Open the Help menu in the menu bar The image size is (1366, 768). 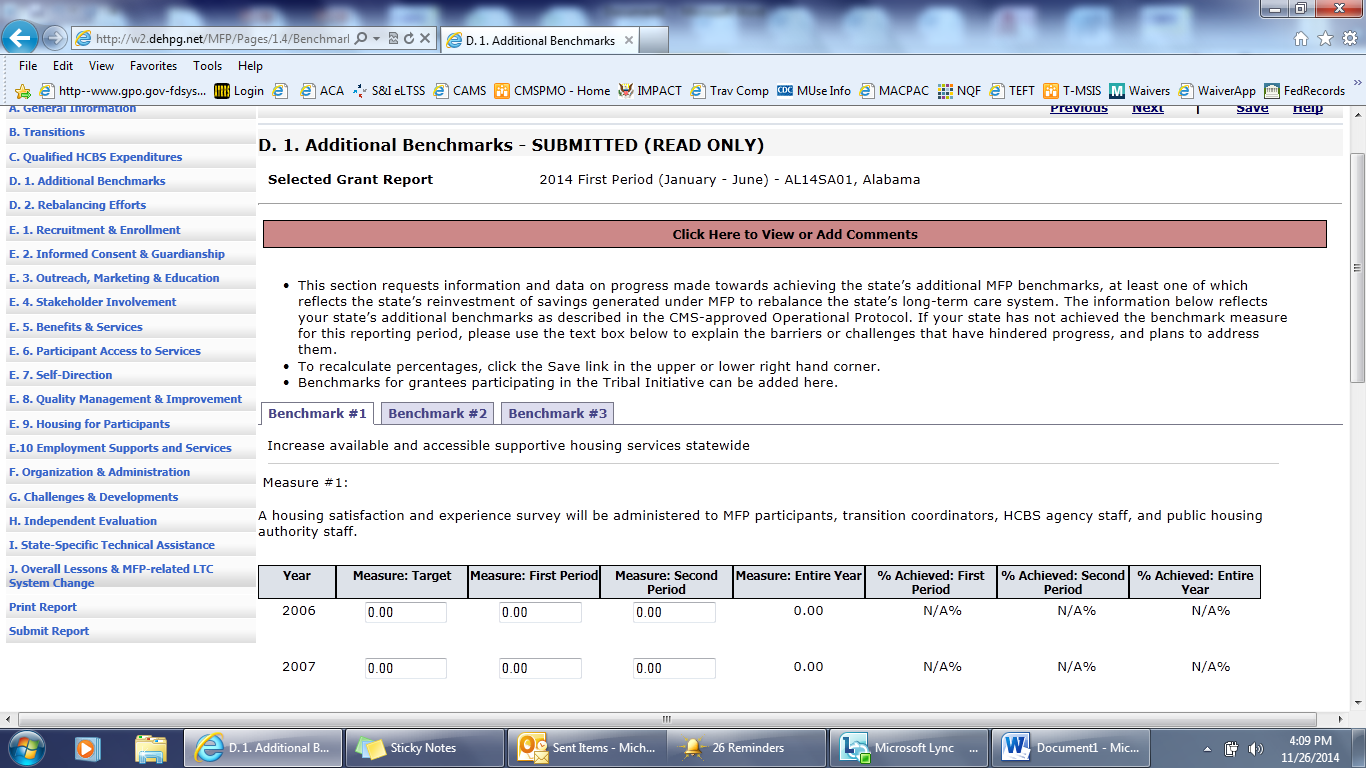coord(250,66)
